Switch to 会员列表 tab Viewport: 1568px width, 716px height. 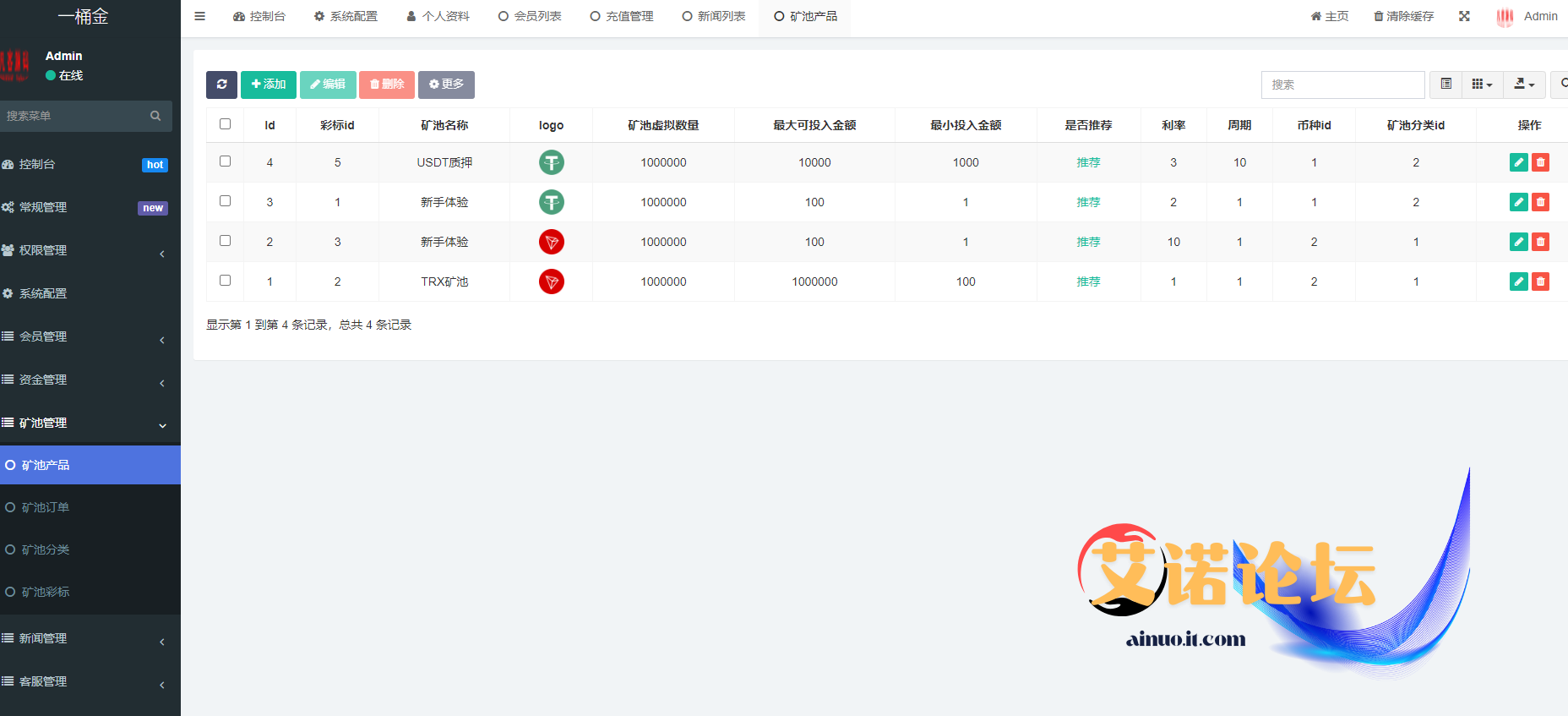[x=530, y=16]
